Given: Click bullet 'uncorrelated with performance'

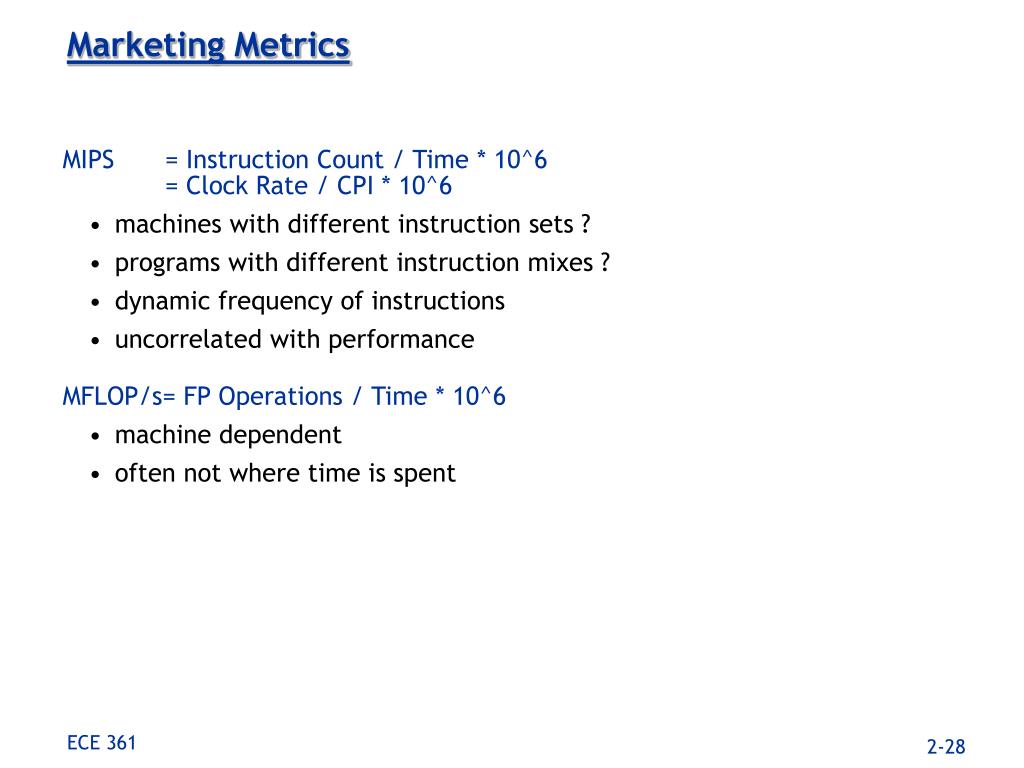Looking at the screenshot, I should tap(295, 340).
